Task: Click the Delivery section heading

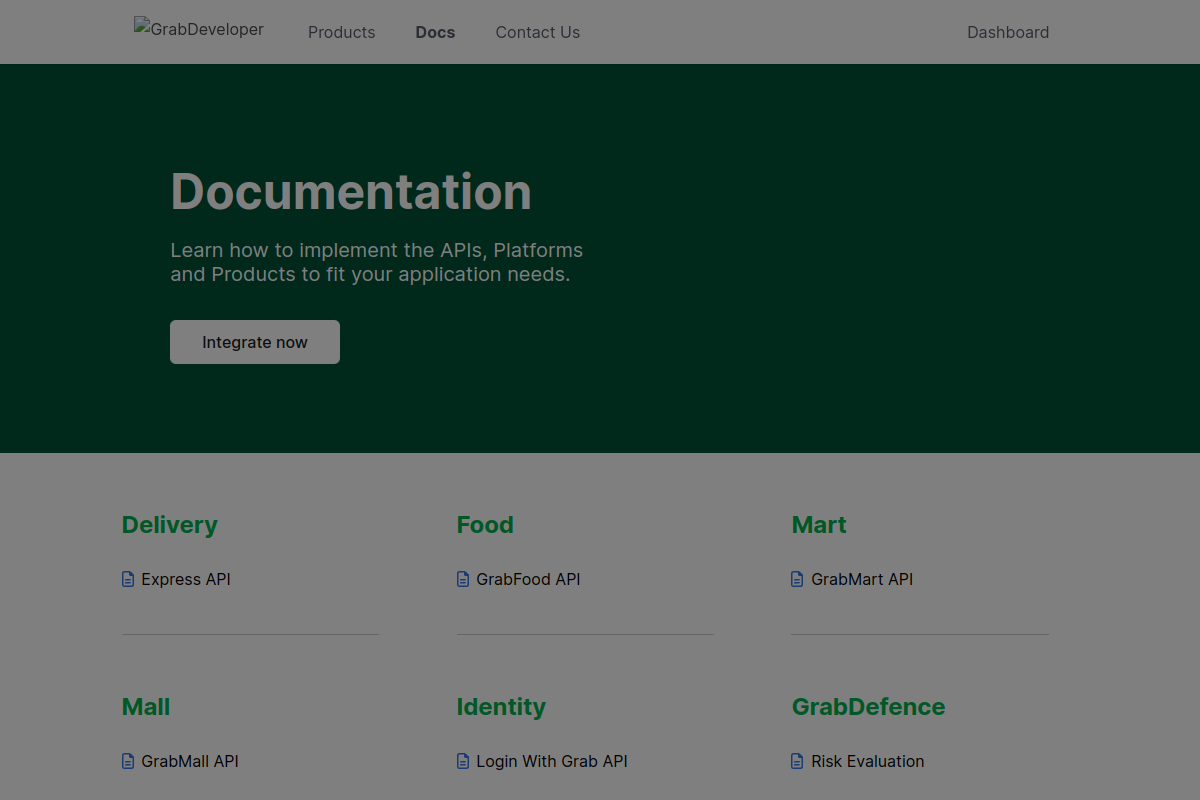Action: pyautogui.click(x=170, y=525)
